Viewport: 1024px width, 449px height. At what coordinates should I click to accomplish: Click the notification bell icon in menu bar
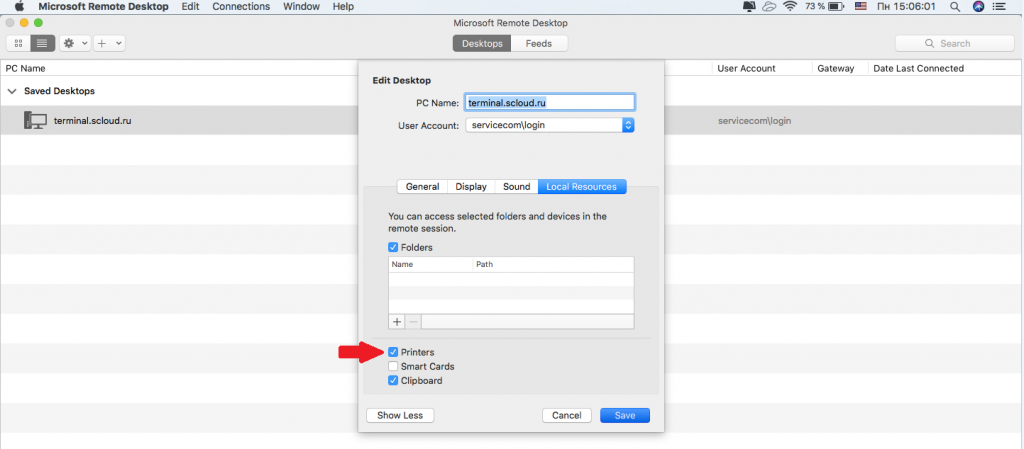click(x=748, y=7)
